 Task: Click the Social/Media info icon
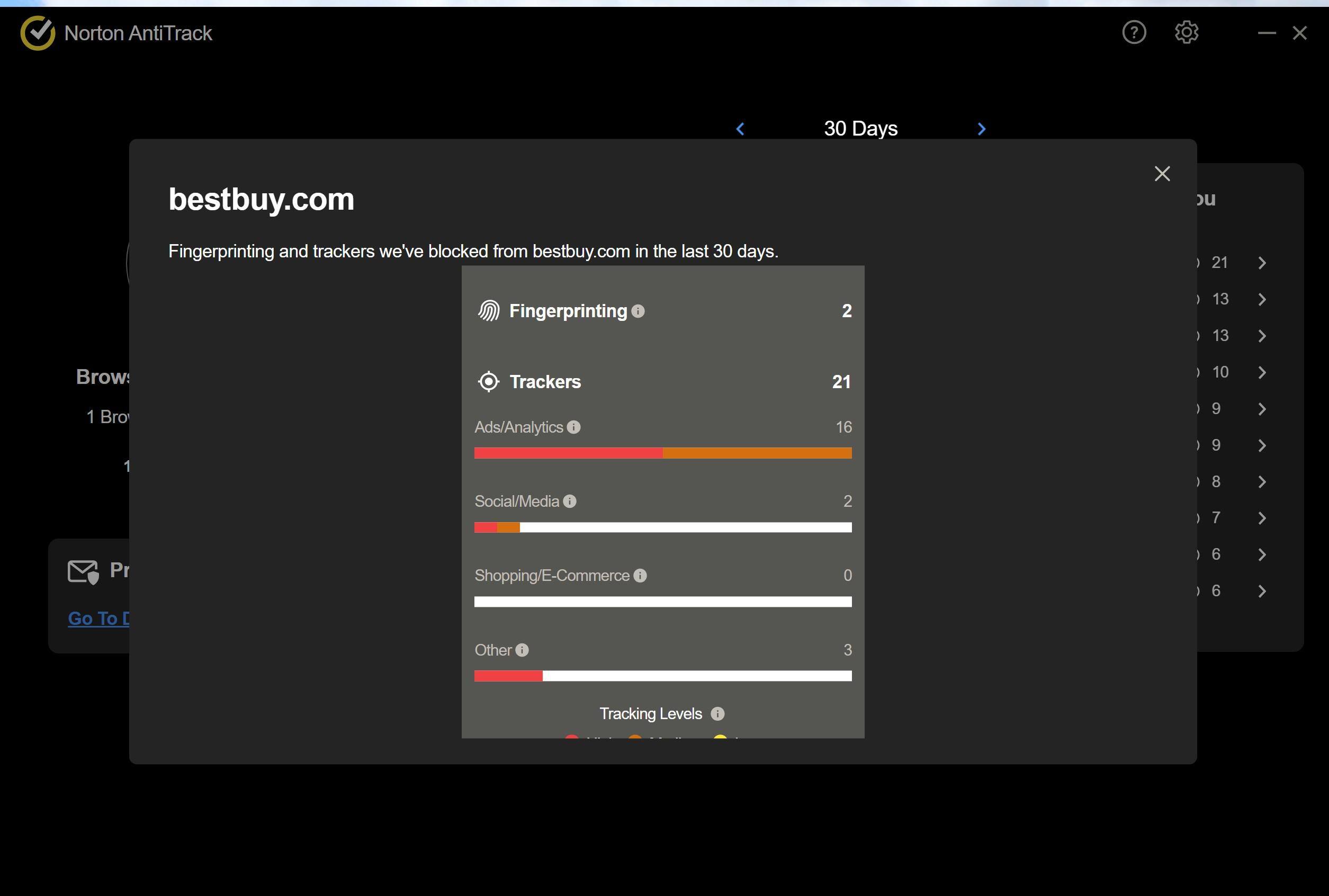570,501
